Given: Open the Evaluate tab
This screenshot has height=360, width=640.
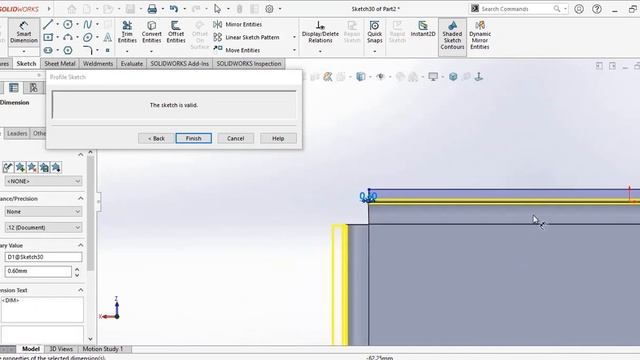Looking at the screenshot, I should click(131, 64).
